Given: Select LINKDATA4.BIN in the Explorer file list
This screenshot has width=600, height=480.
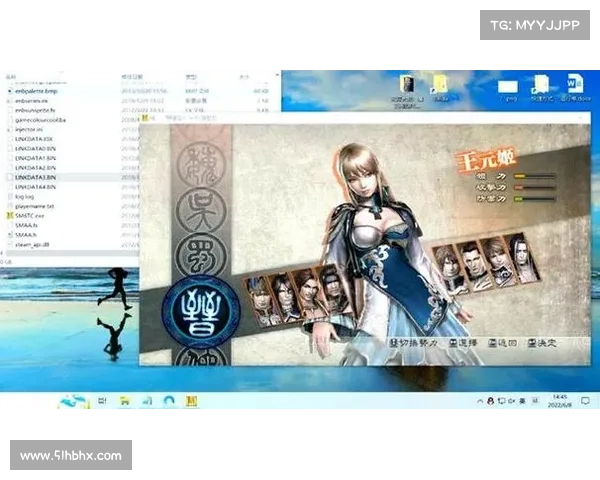Looking at the screenshot, I should 35,187.
